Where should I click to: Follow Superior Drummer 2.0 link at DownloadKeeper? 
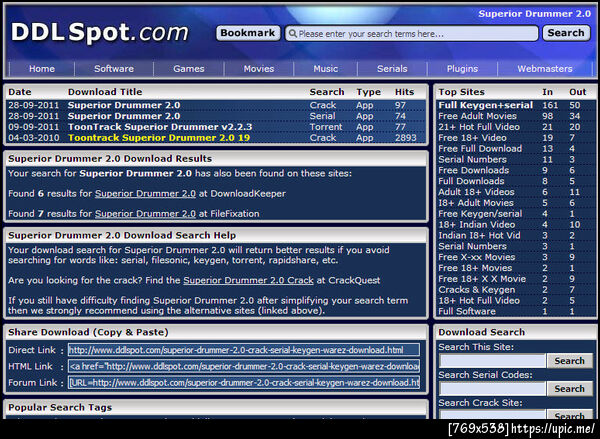click(x=145, y=194)
